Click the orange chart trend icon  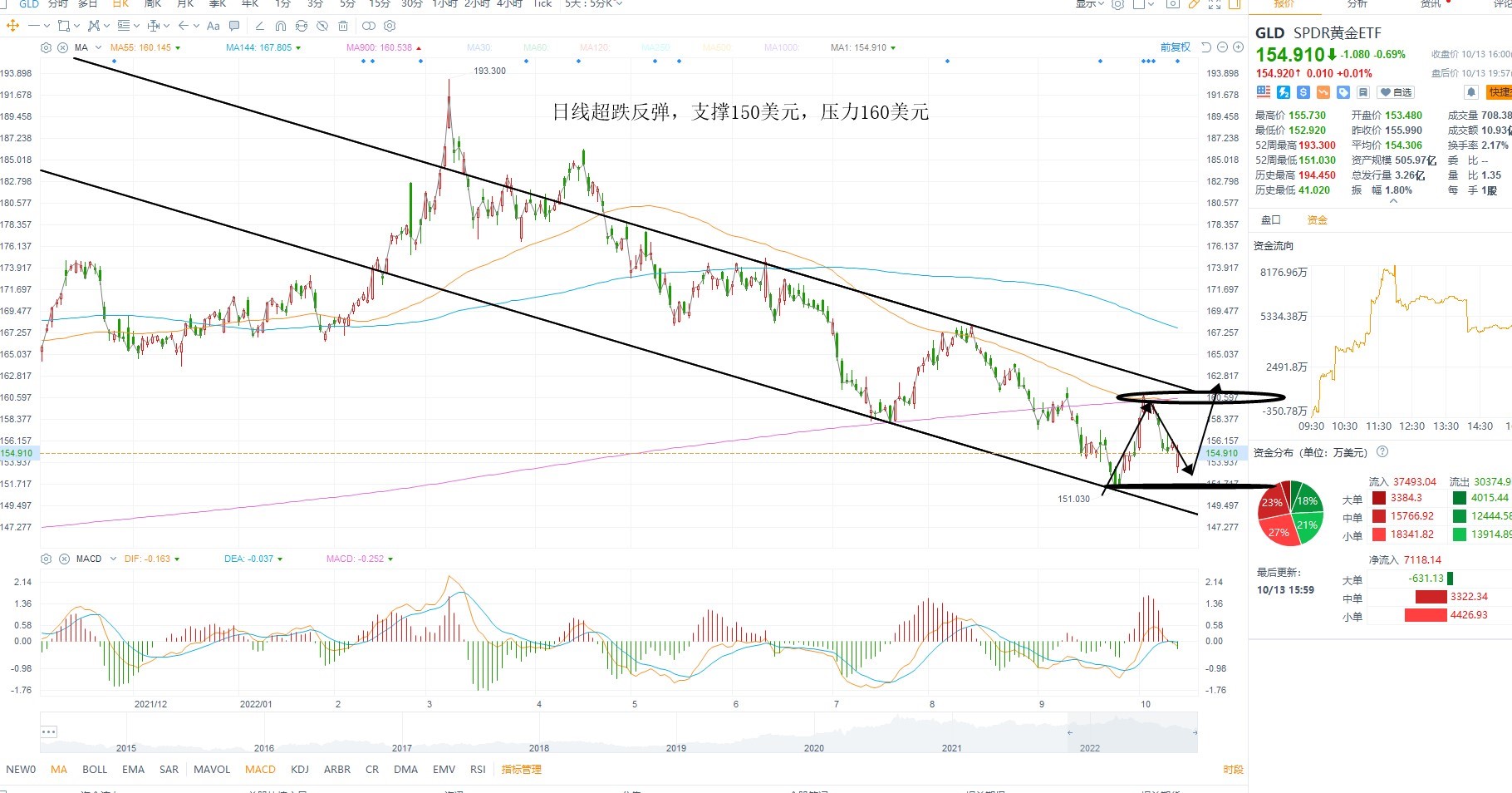coord(1323,92)
